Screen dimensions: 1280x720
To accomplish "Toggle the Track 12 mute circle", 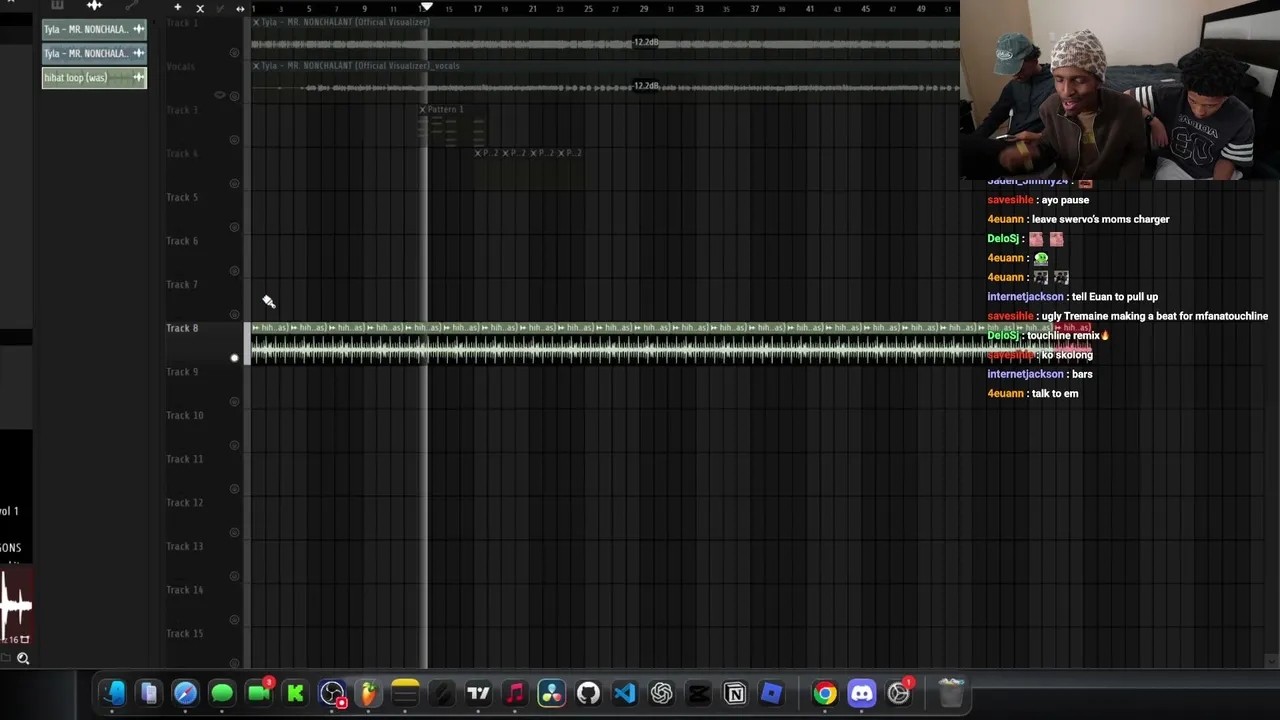I will (234, 532).
